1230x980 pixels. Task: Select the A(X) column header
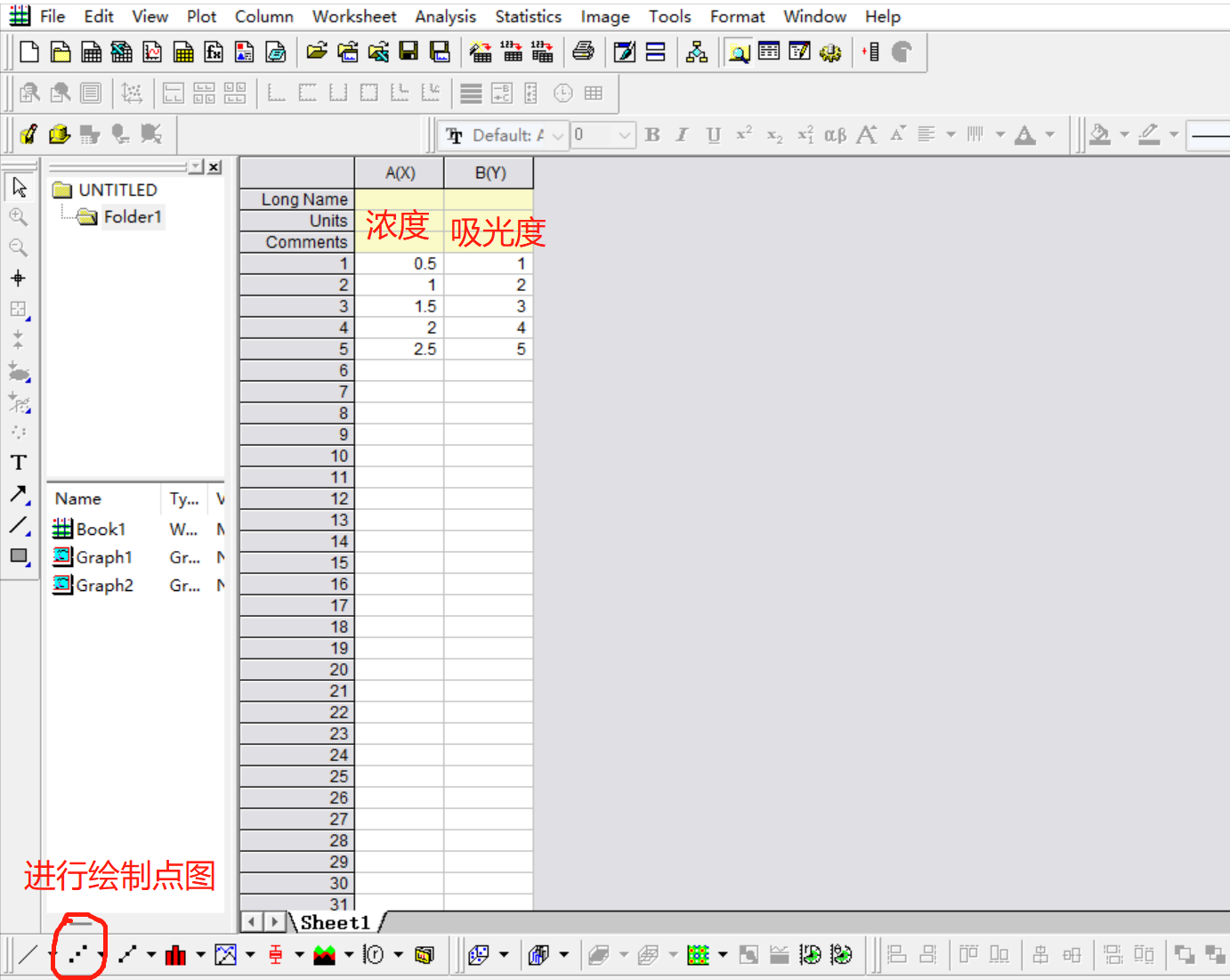[400, 173]
